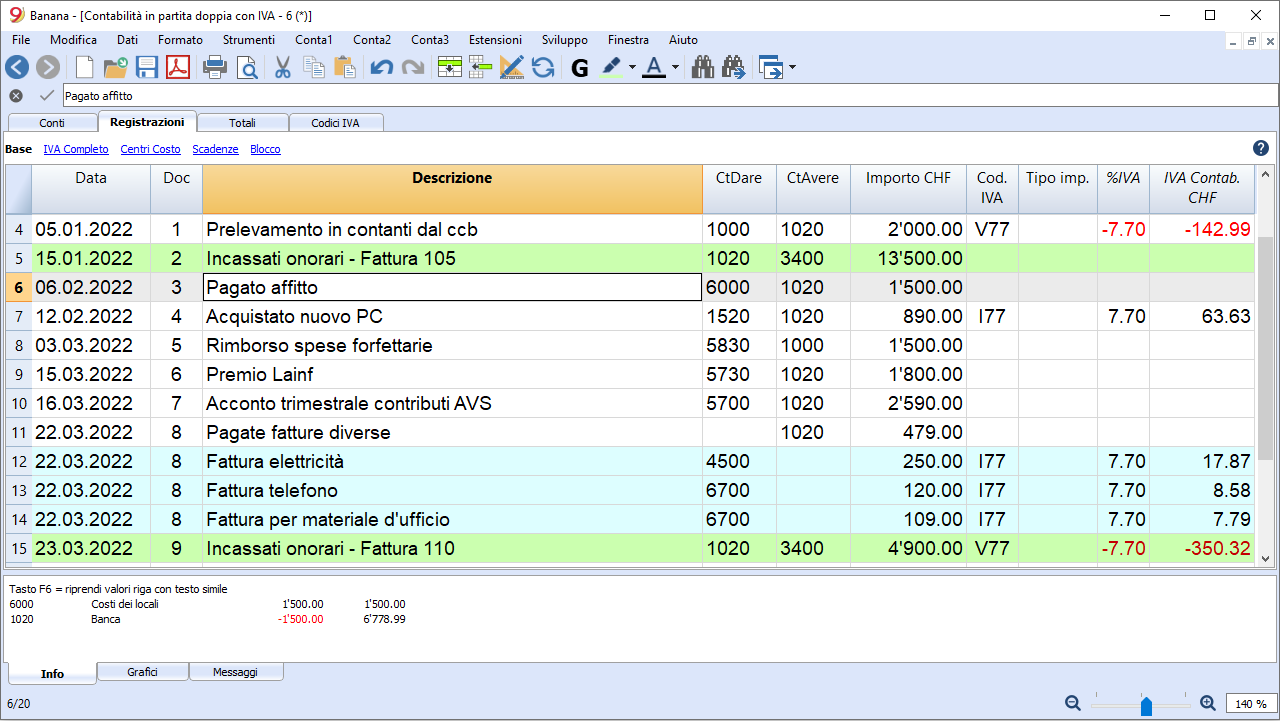
Task: Create a new file with blank page icon
Action: pos(85,67)
